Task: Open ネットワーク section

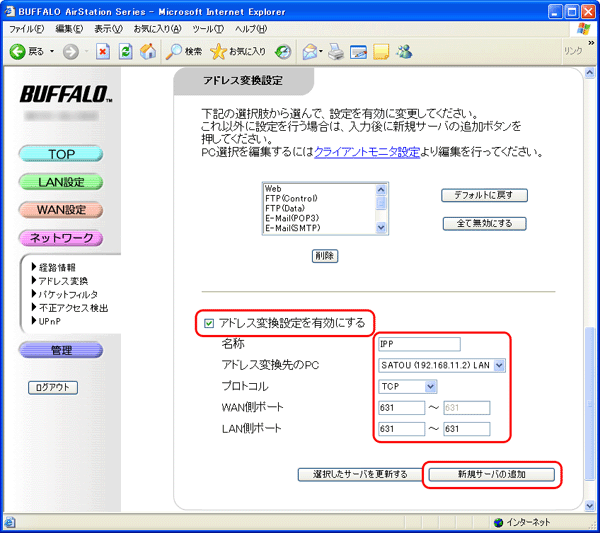Action: pos(61,238)
